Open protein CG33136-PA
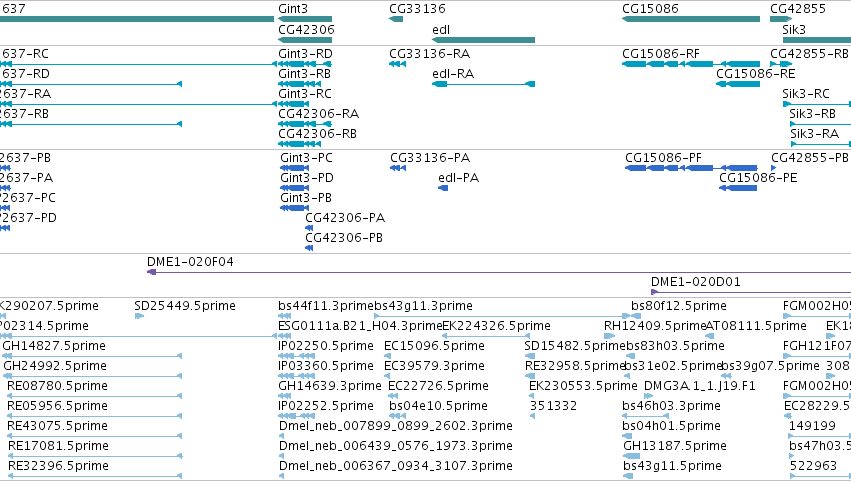 (430, 158)
